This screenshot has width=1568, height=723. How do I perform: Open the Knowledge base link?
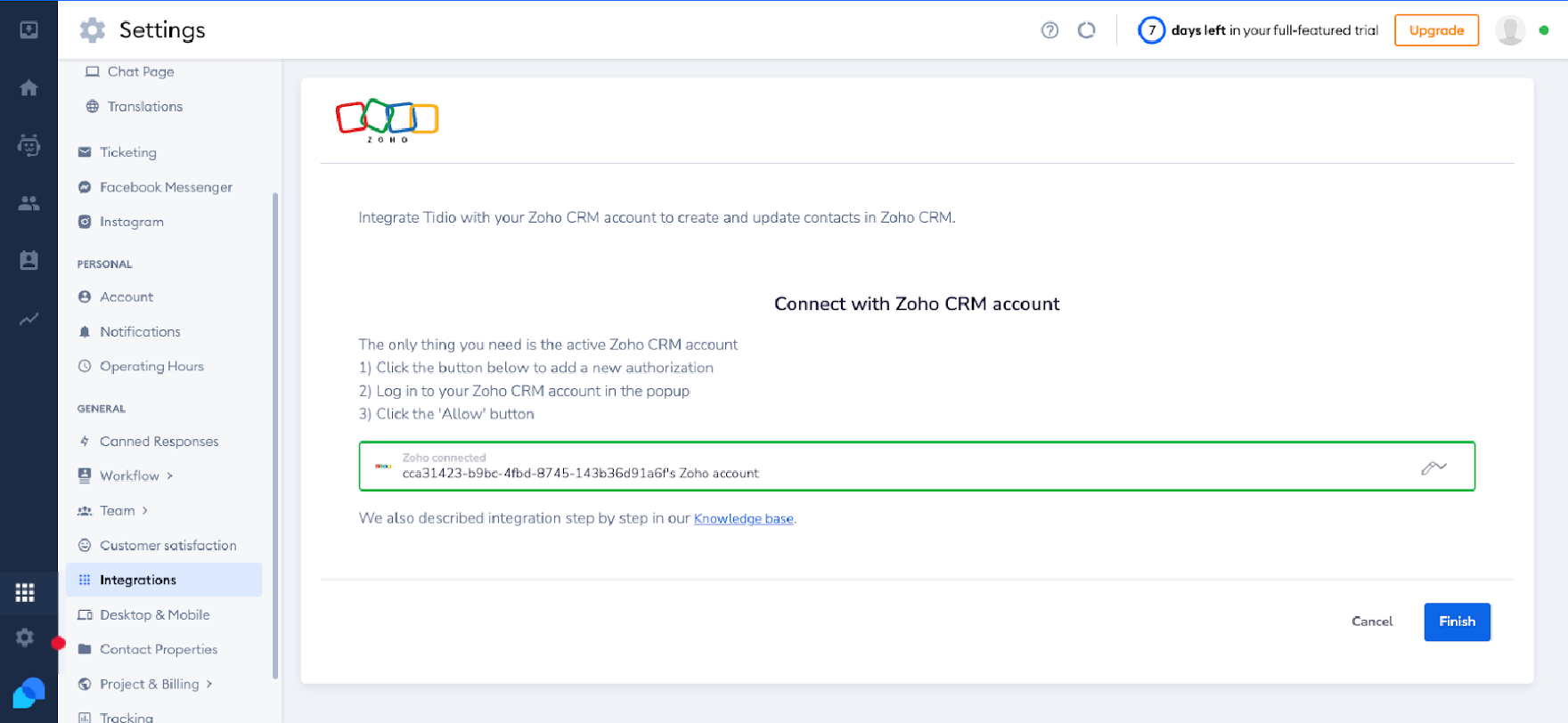743,519
